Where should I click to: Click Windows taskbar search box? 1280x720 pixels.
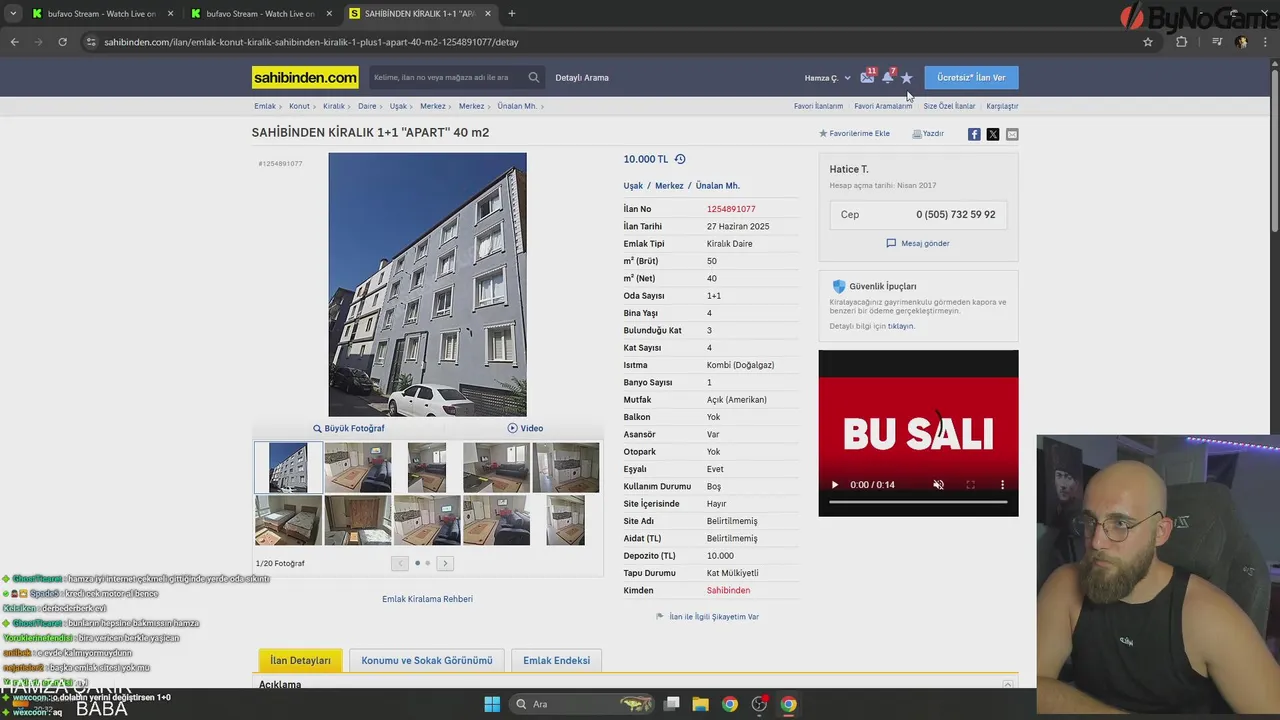580,704
